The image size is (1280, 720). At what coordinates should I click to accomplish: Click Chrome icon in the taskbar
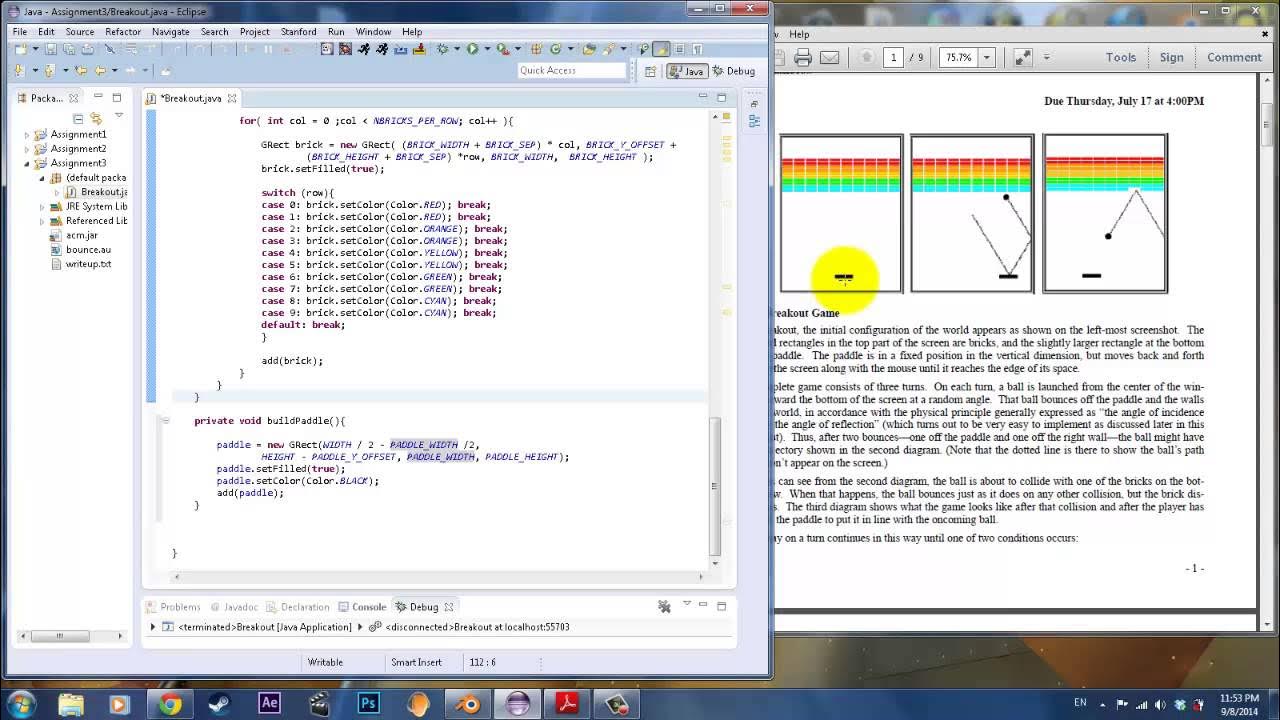170,703
